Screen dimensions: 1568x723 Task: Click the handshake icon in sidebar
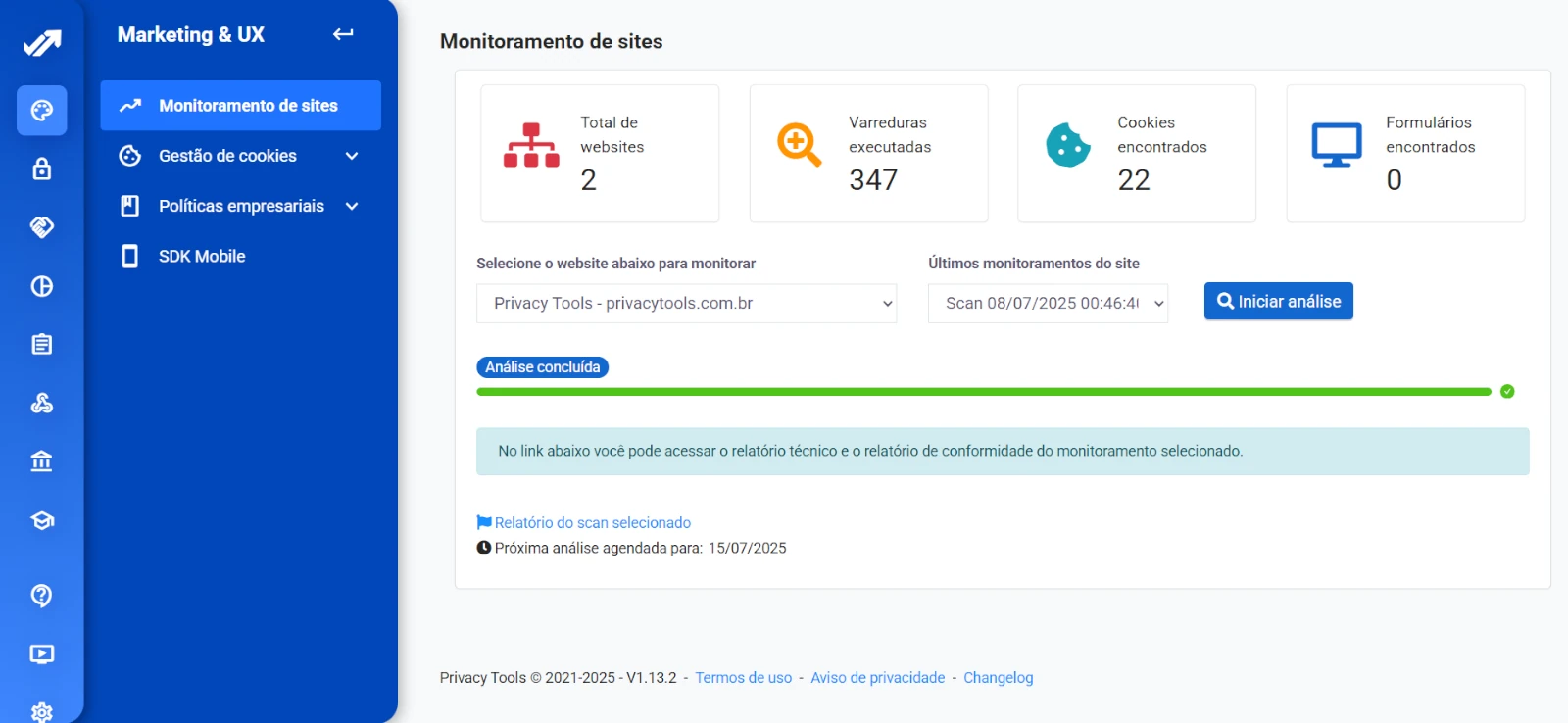[x=41, y=227]
